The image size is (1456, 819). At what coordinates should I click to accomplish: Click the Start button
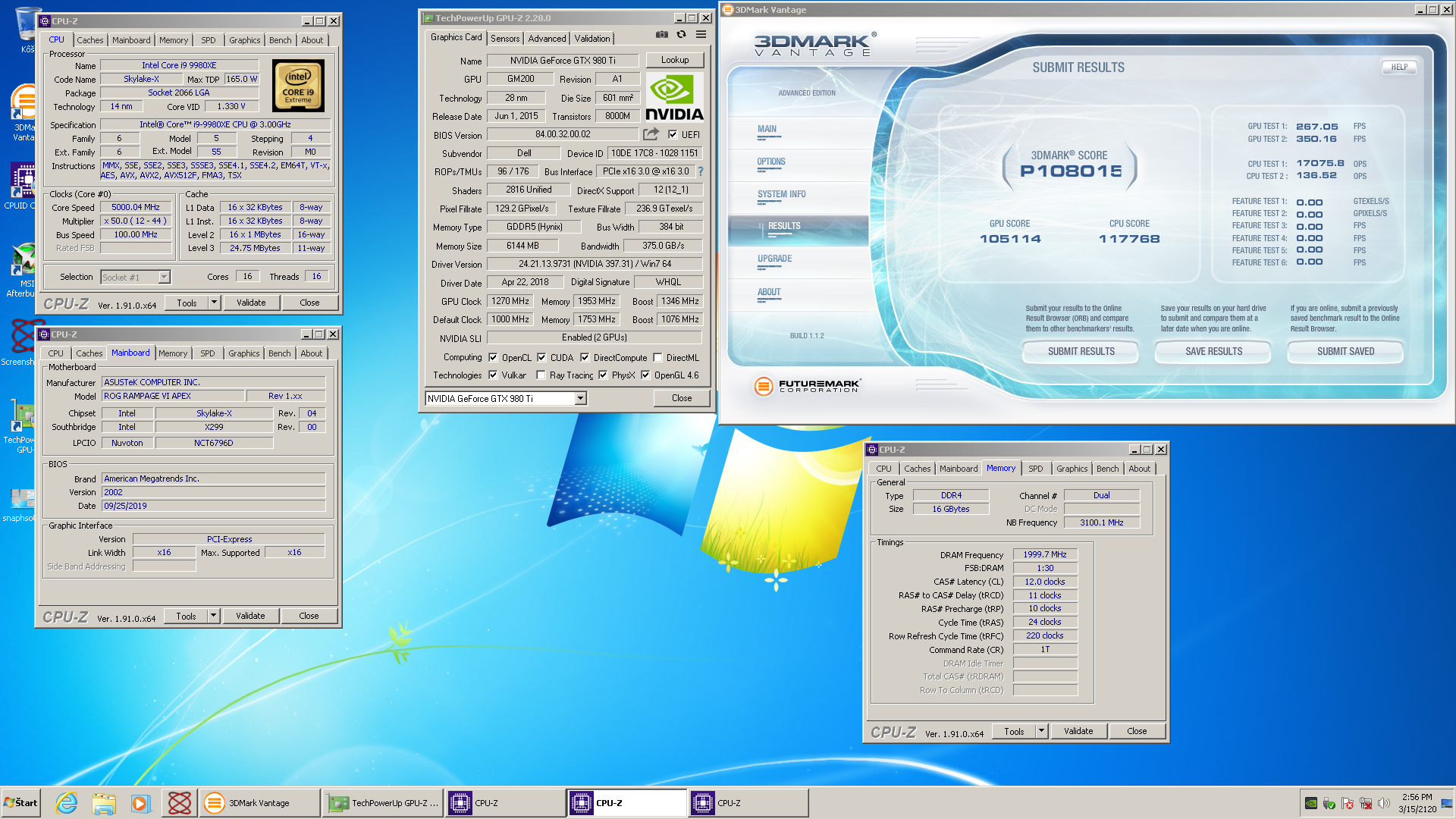(21, 803)
